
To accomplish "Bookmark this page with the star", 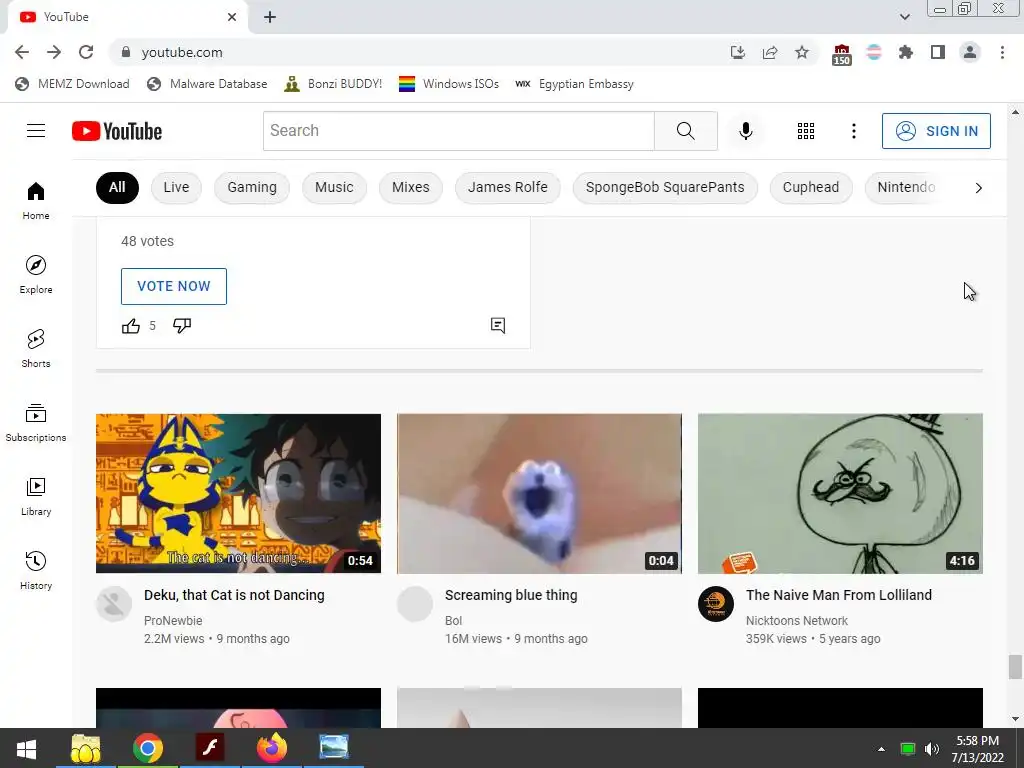I will click(x=801, y=52).
